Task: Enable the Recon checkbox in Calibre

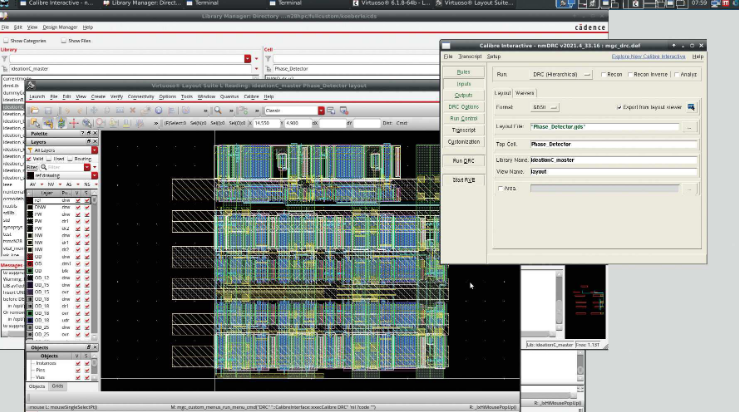Action: pyautogui.click(x=603, y=74)
